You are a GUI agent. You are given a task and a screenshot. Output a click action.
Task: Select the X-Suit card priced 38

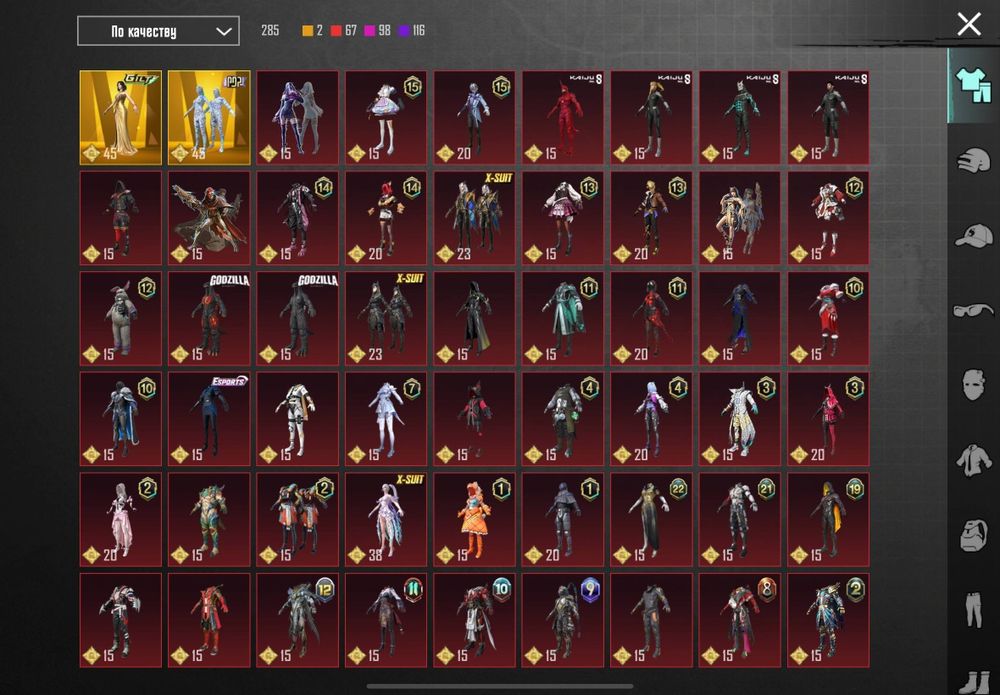click(x=386, y=520)
